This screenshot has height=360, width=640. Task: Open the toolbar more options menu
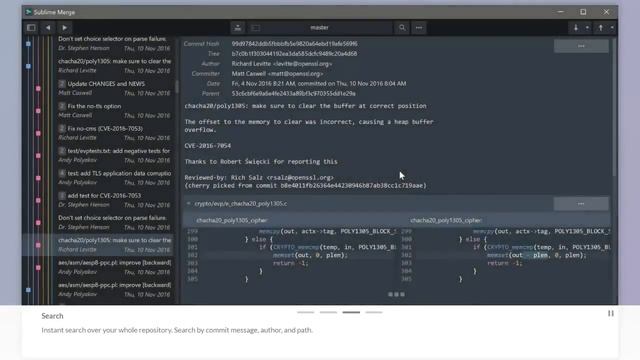click(x=419, y=28)
